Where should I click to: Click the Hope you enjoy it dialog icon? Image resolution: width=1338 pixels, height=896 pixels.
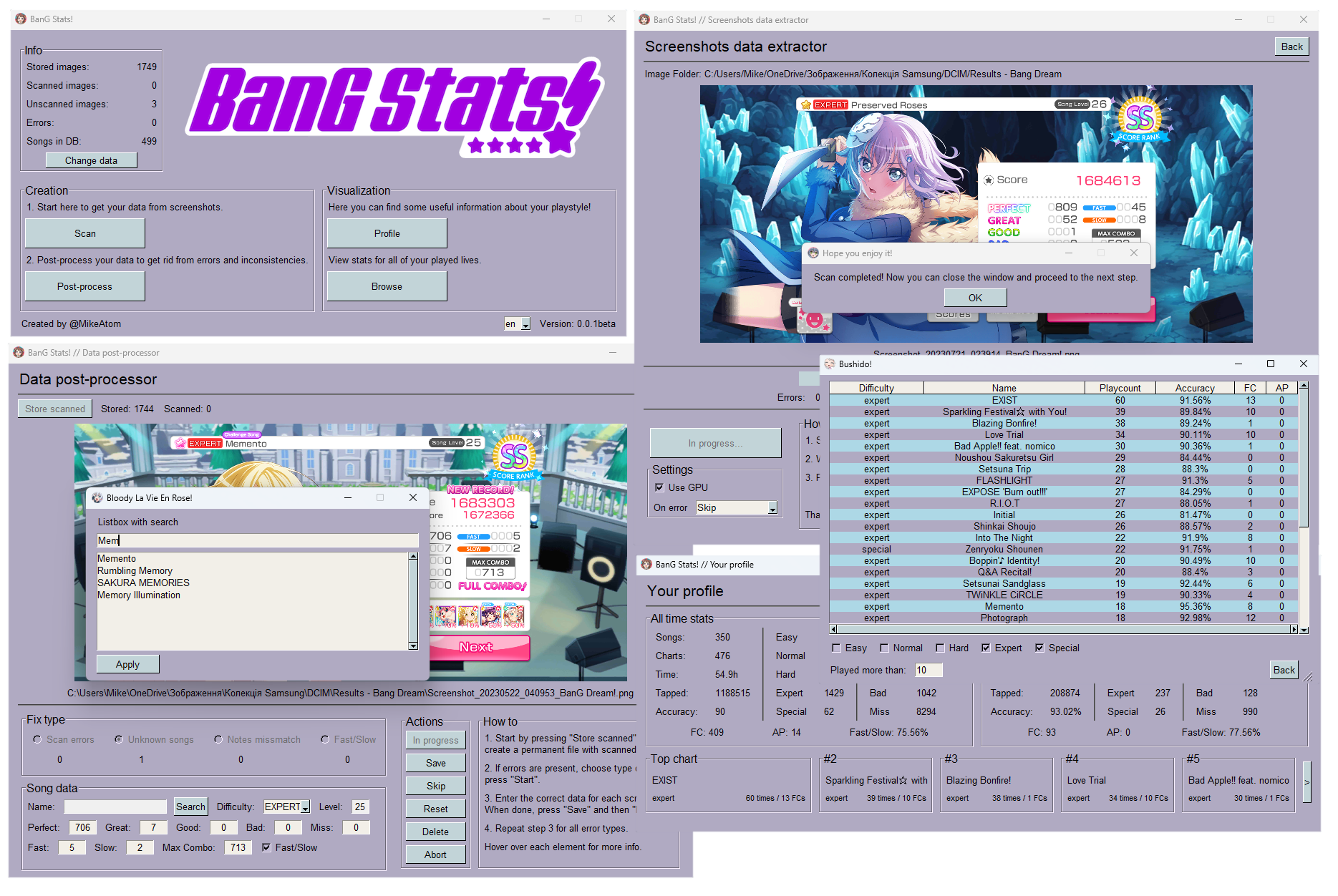pyautogui.click(x=813, y=253)
